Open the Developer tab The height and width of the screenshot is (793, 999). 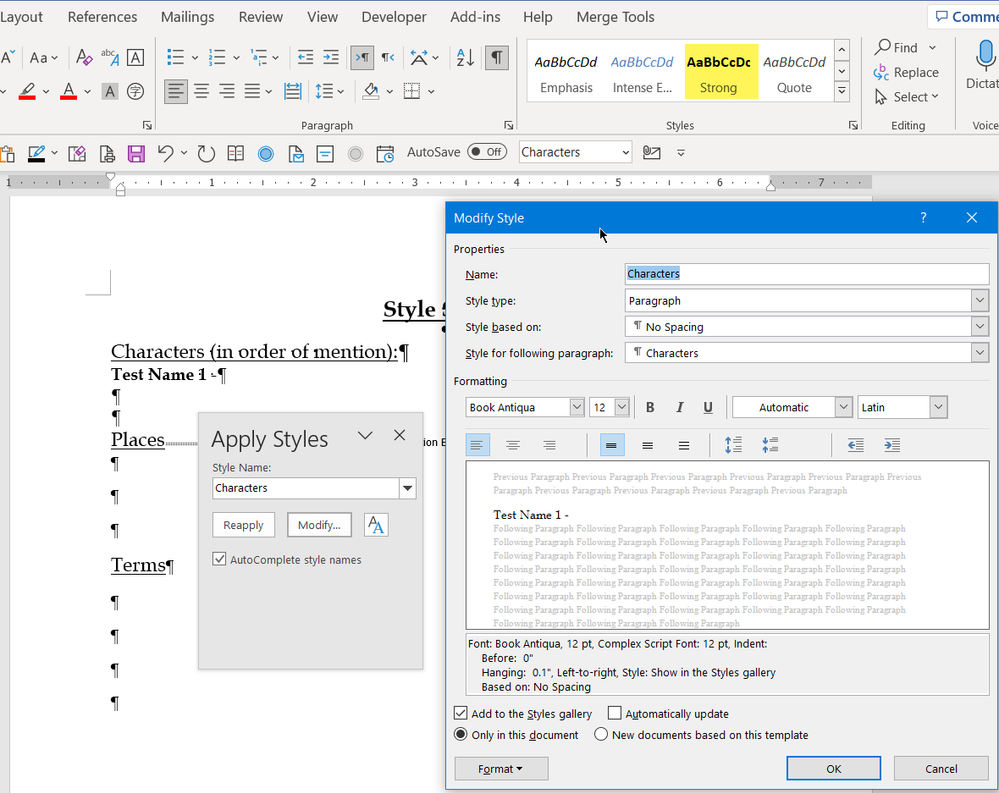point(394,17)
